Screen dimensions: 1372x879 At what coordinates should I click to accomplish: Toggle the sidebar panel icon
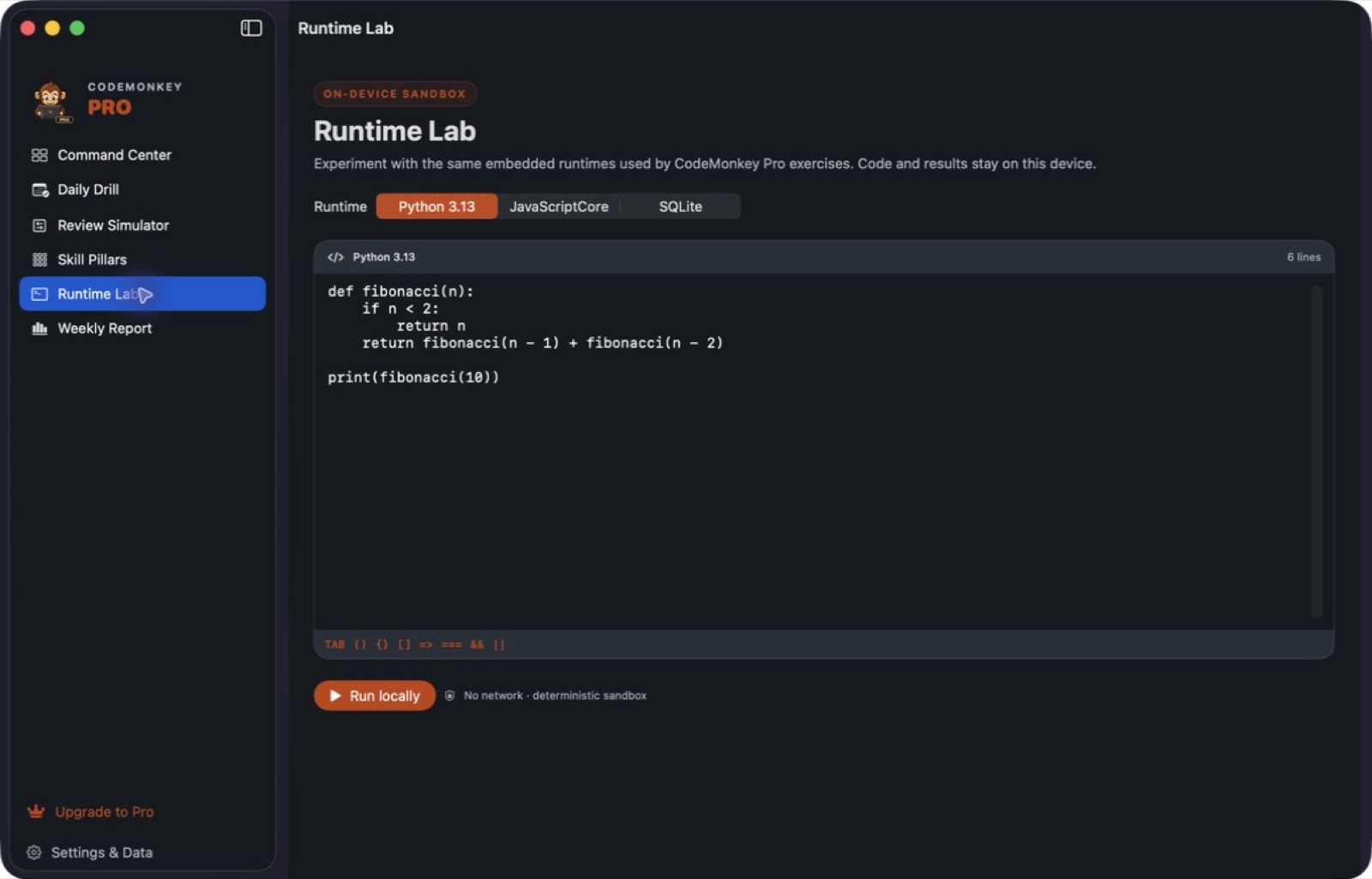click(x=251, y=28)
